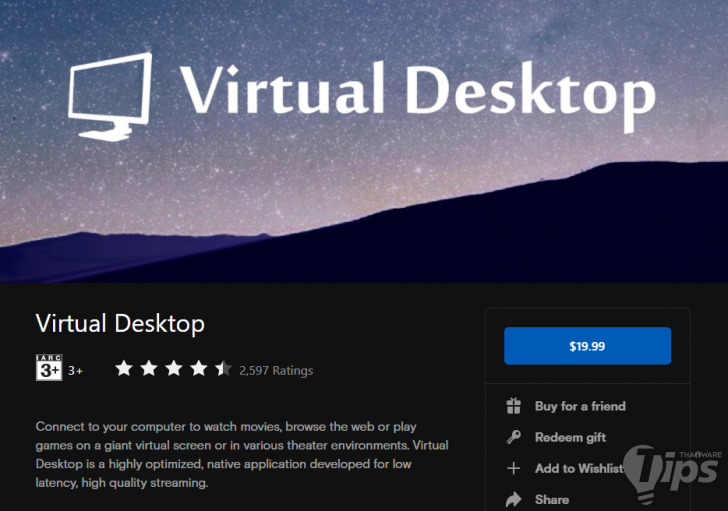The width and height of the screenshot is (728, 511).
Task: Click the gift box icon
Action: point(514,406)
